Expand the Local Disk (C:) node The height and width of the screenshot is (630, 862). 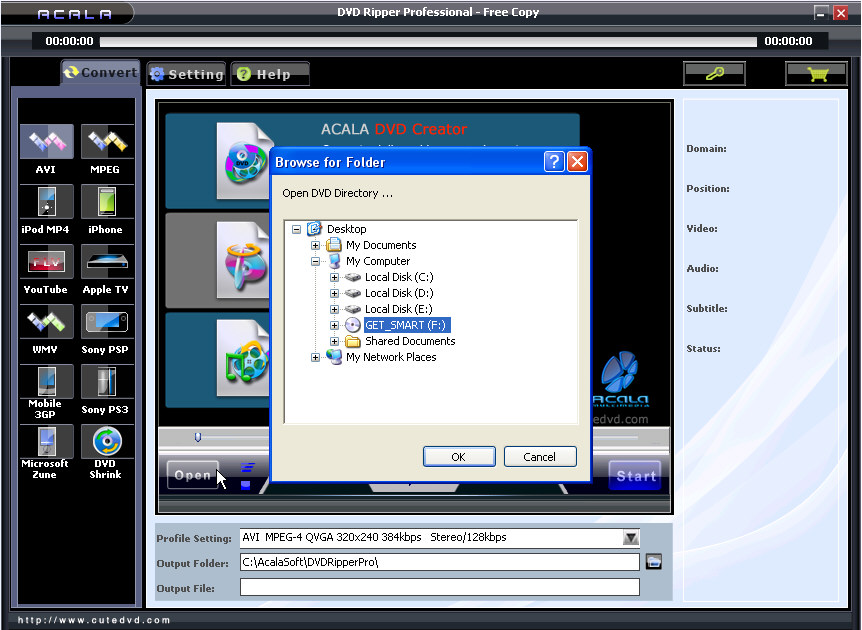(334, 277)
